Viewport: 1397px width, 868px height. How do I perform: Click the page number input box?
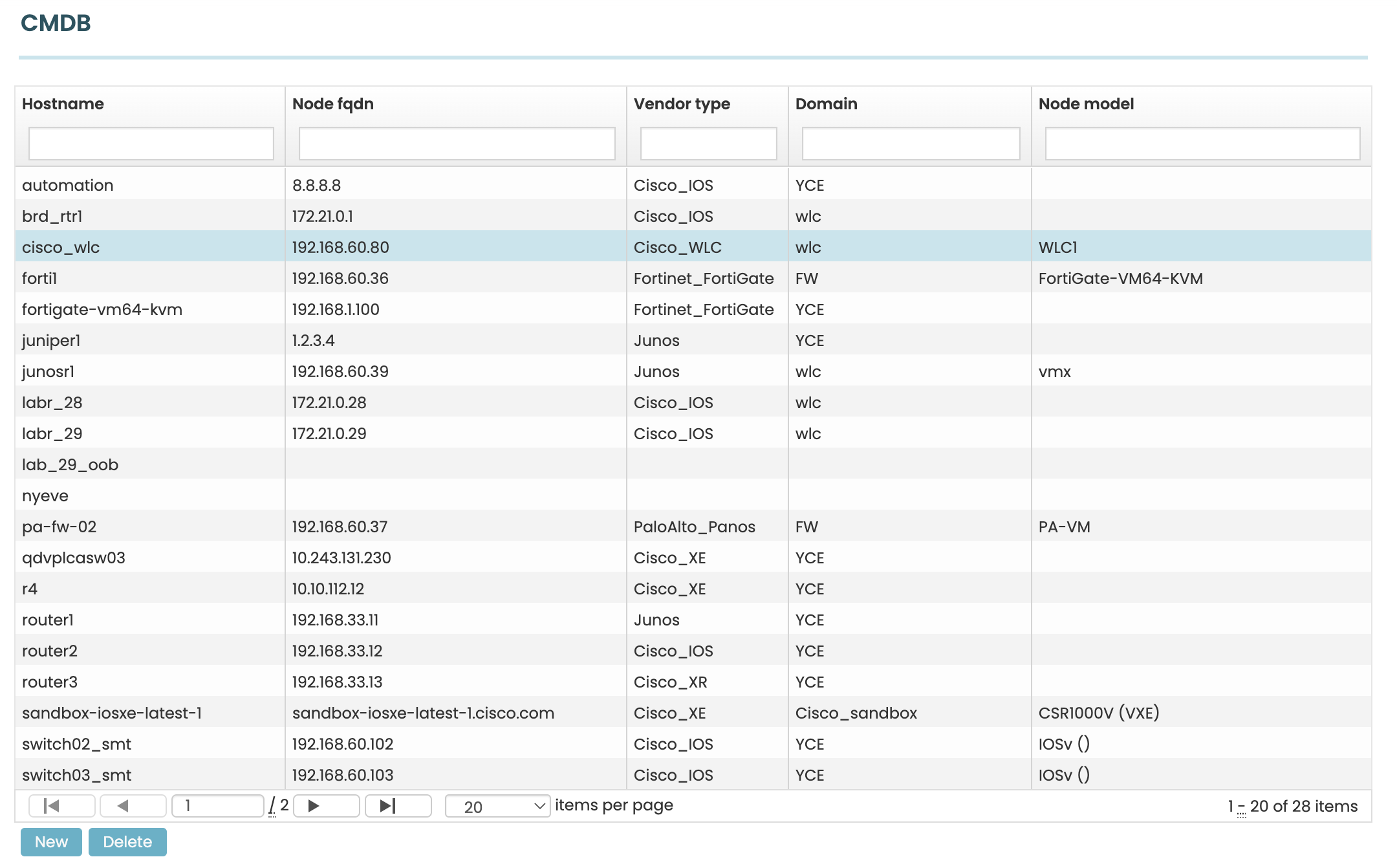[x=218, y=805]
